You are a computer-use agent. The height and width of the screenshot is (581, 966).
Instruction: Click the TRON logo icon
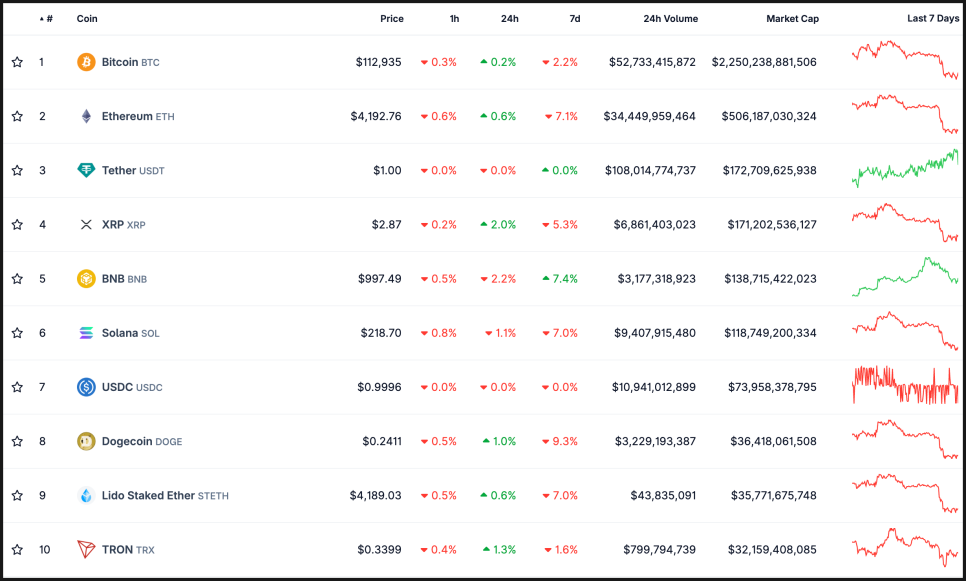tap(86, 550)
